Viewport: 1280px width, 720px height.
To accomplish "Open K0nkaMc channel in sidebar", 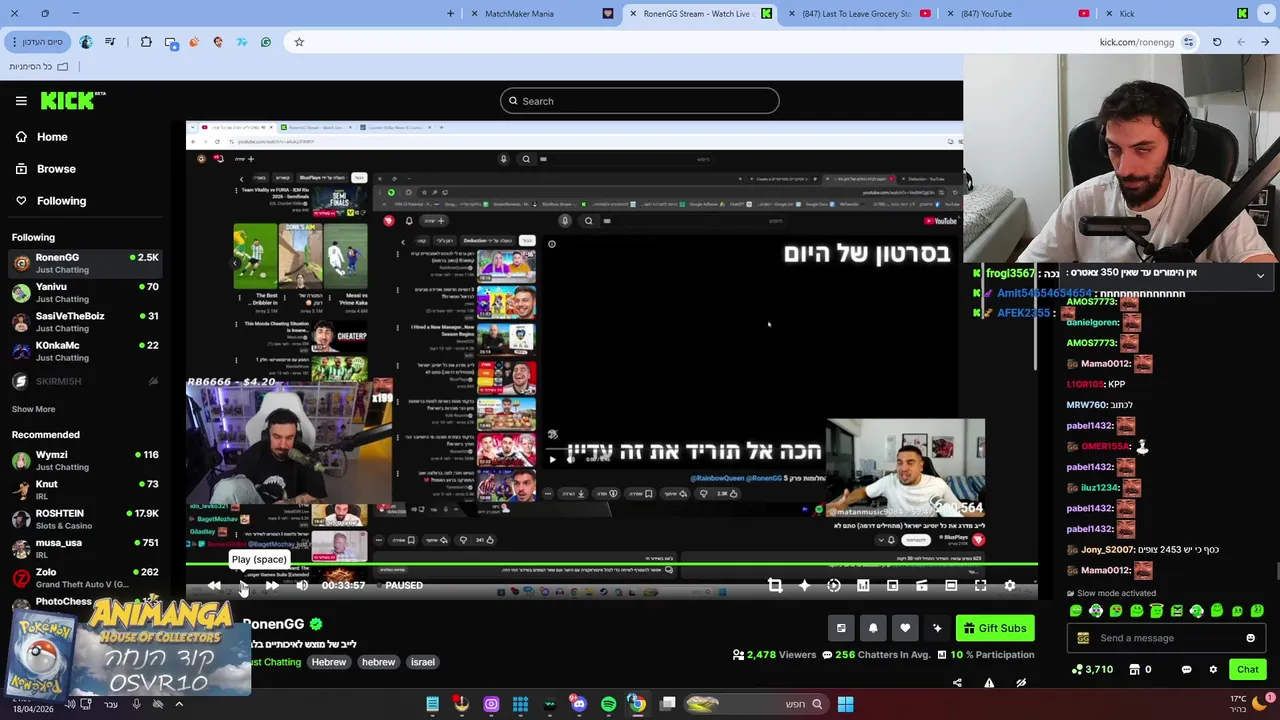I will 85,351.
